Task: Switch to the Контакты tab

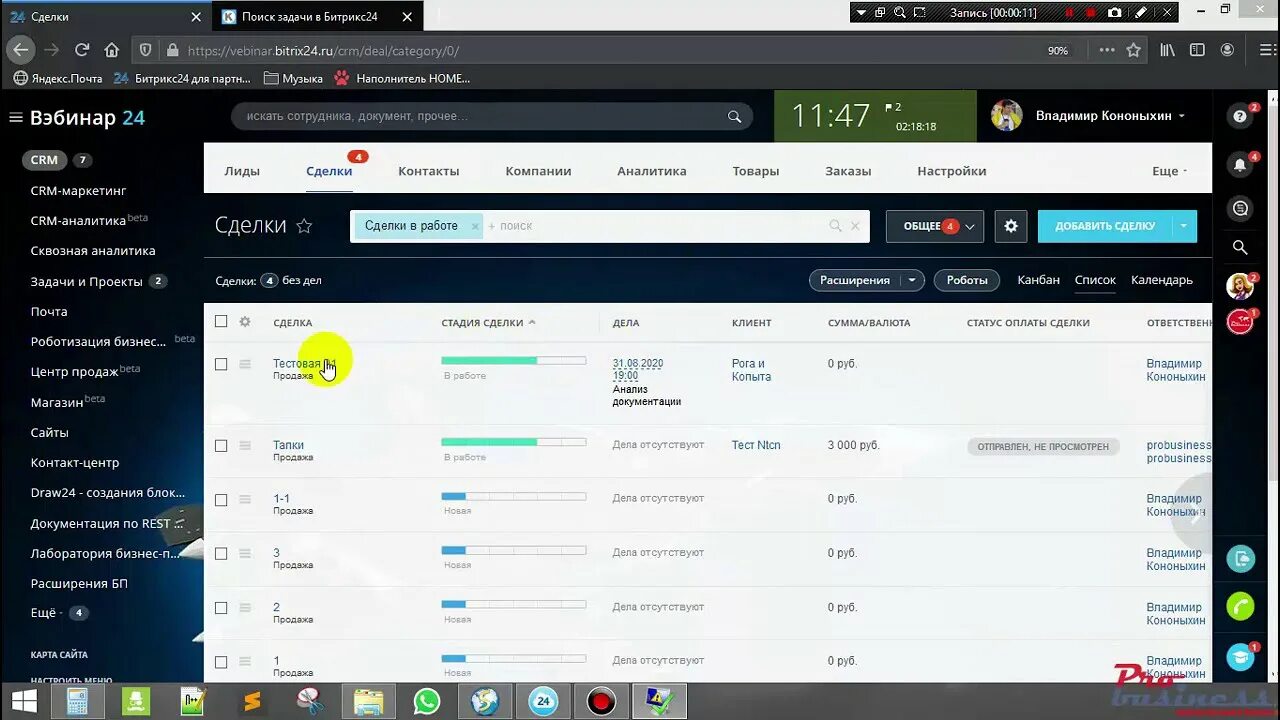Action: point(429,171)
